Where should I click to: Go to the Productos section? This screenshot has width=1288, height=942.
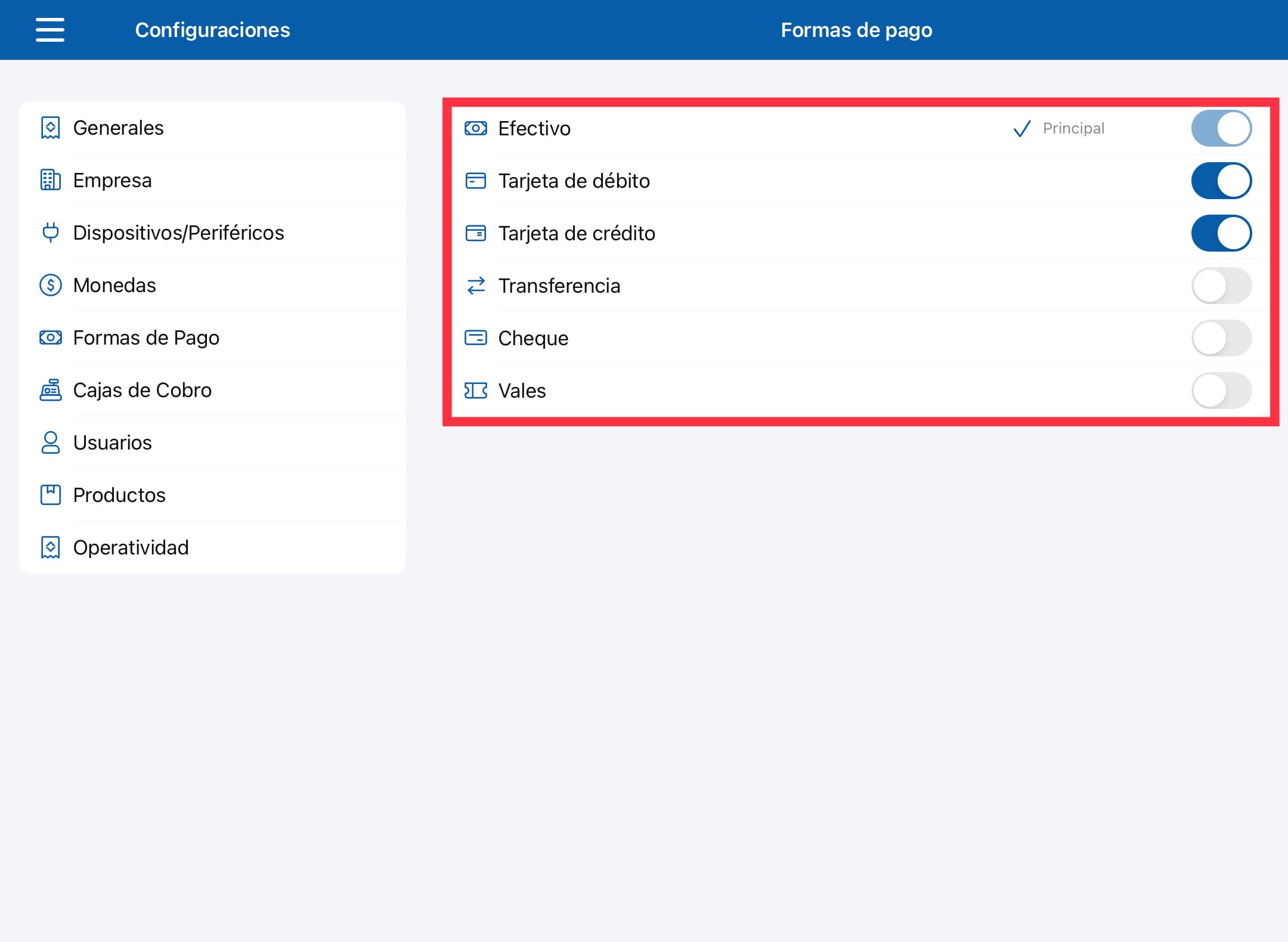212,495
